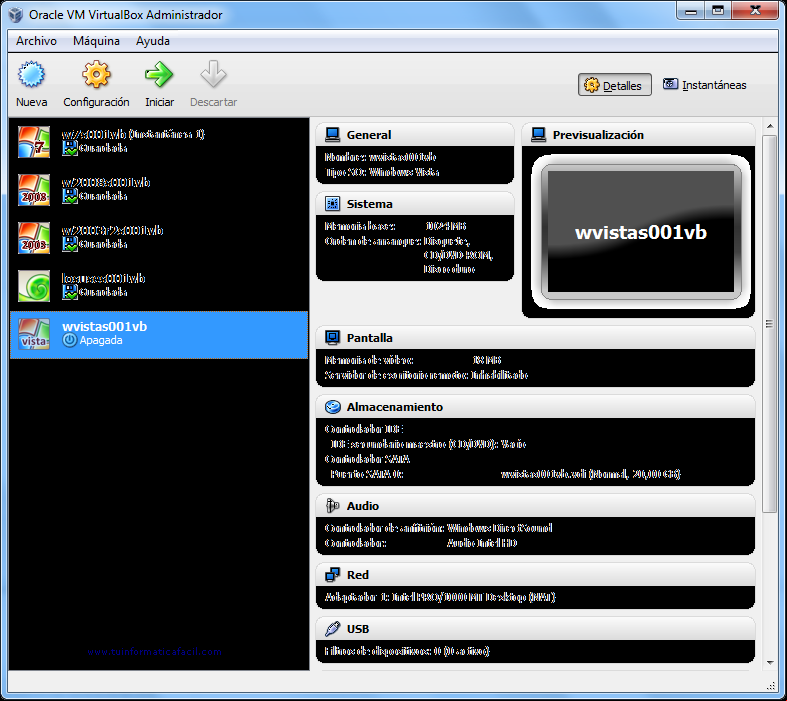Screen dimensions: 787x701
Task: Click the details scrollbar up arrow
Action: point(770,126)
